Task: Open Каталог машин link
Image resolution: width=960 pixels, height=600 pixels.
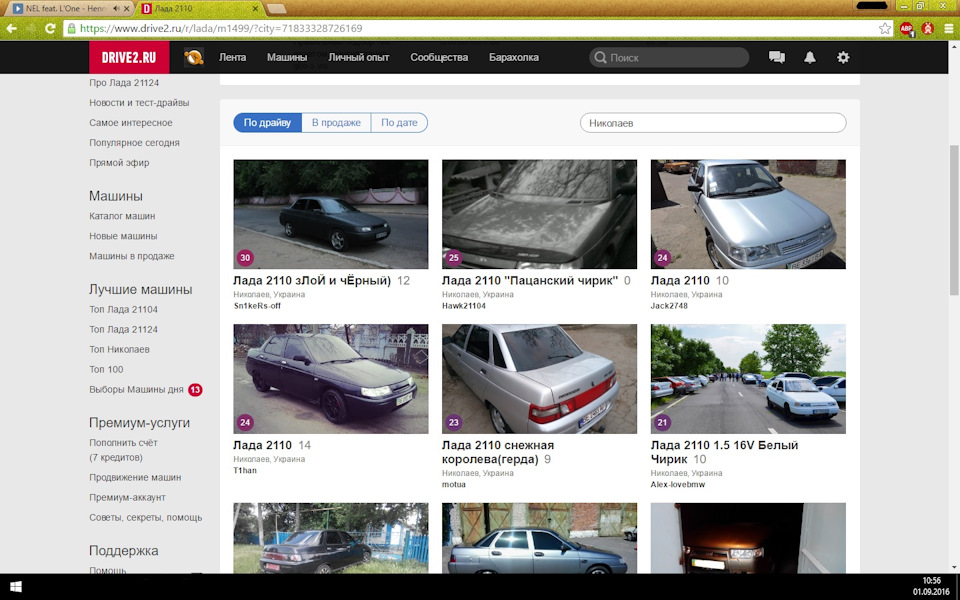Action: click(122, 216)
